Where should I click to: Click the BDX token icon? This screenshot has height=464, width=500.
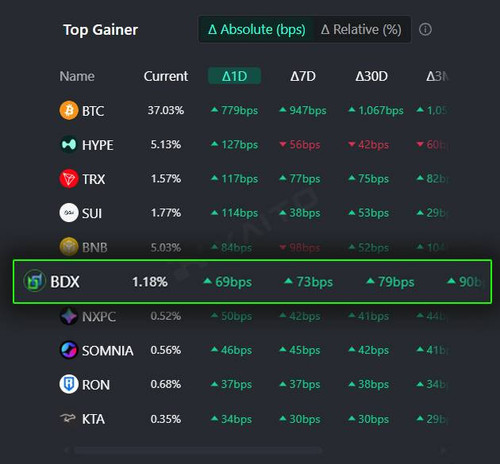pyautogui.click(x=34, y=281)
